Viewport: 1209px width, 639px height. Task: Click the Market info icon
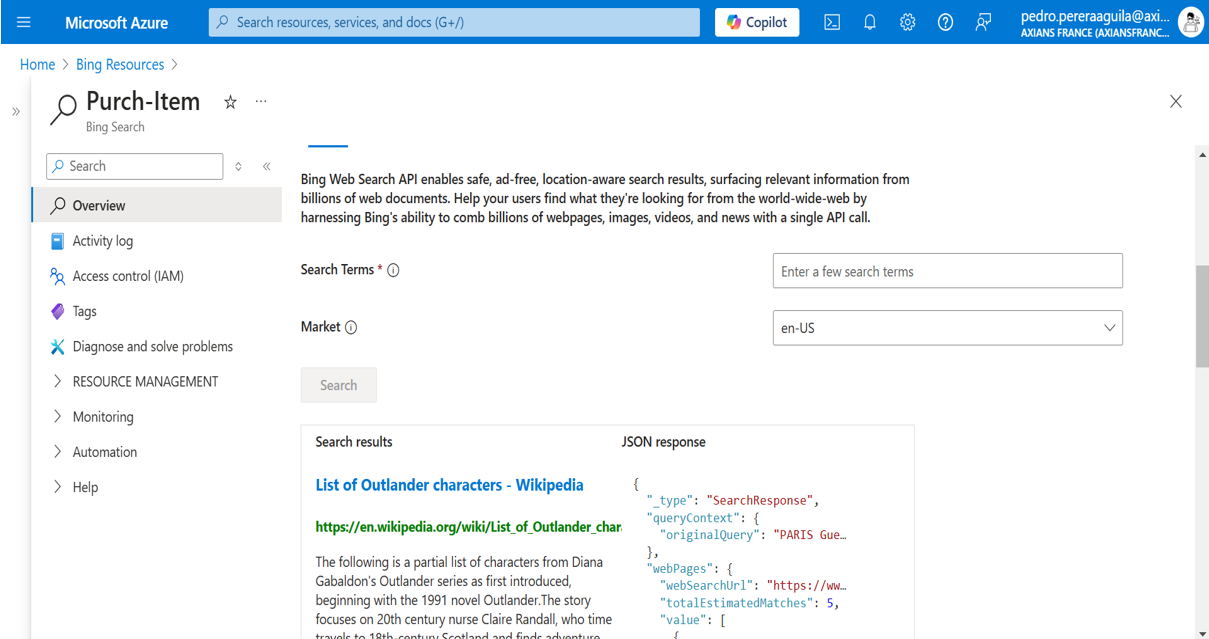pyautogui.click(x=351, y=327)
